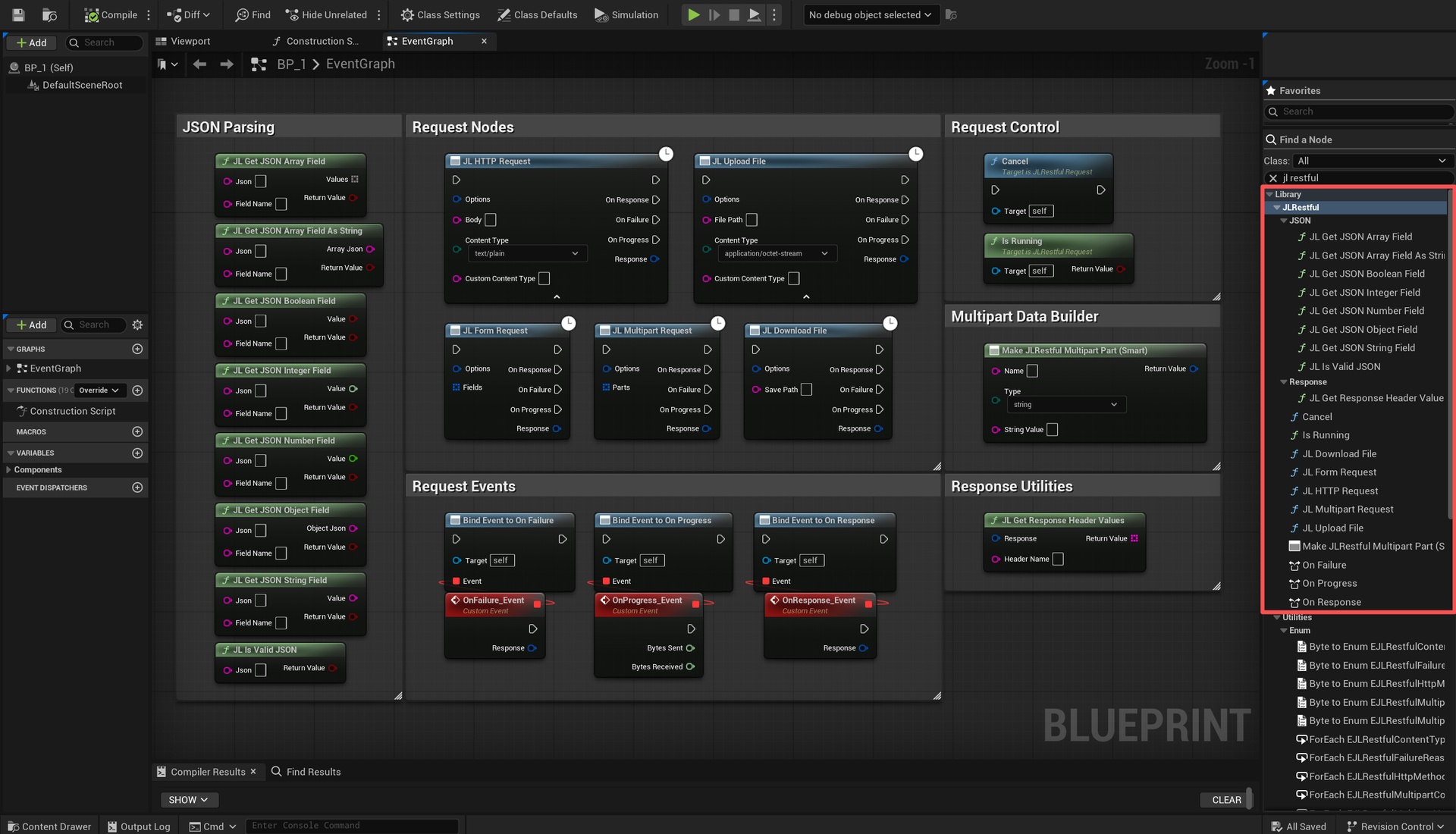Add a new graph via plus icon
Viewport: 1456px width, 834px height.
click(x=137, y=349)
